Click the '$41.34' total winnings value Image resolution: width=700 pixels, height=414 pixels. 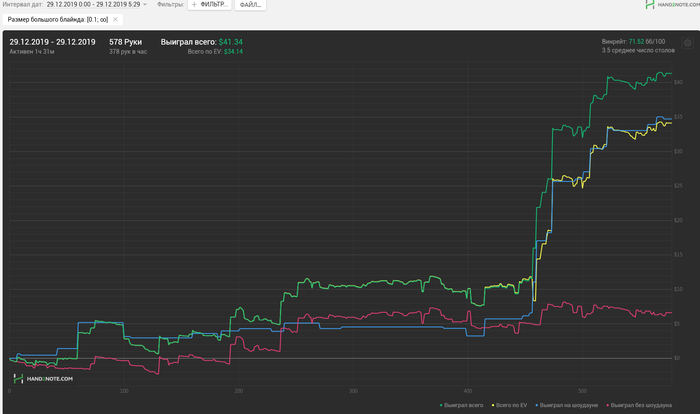click(x=231, y=42)
